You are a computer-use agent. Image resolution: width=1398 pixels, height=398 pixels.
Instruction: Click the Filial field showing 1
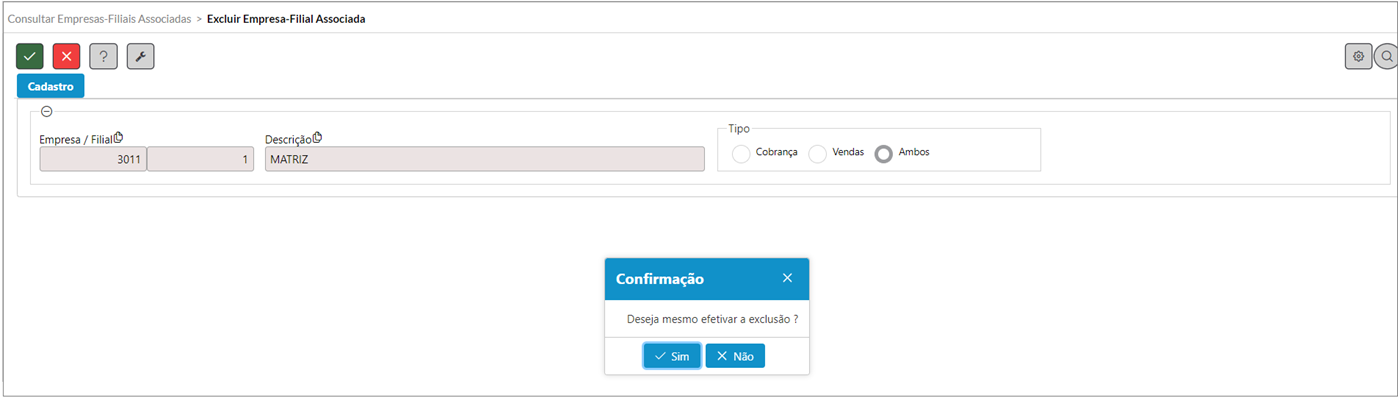click(201, 159)
